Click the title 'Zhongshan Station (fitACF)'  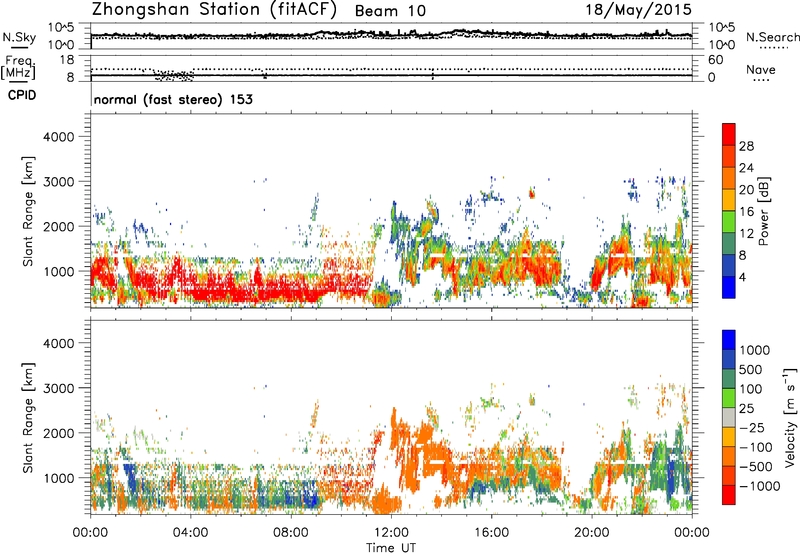click(214, 10)
